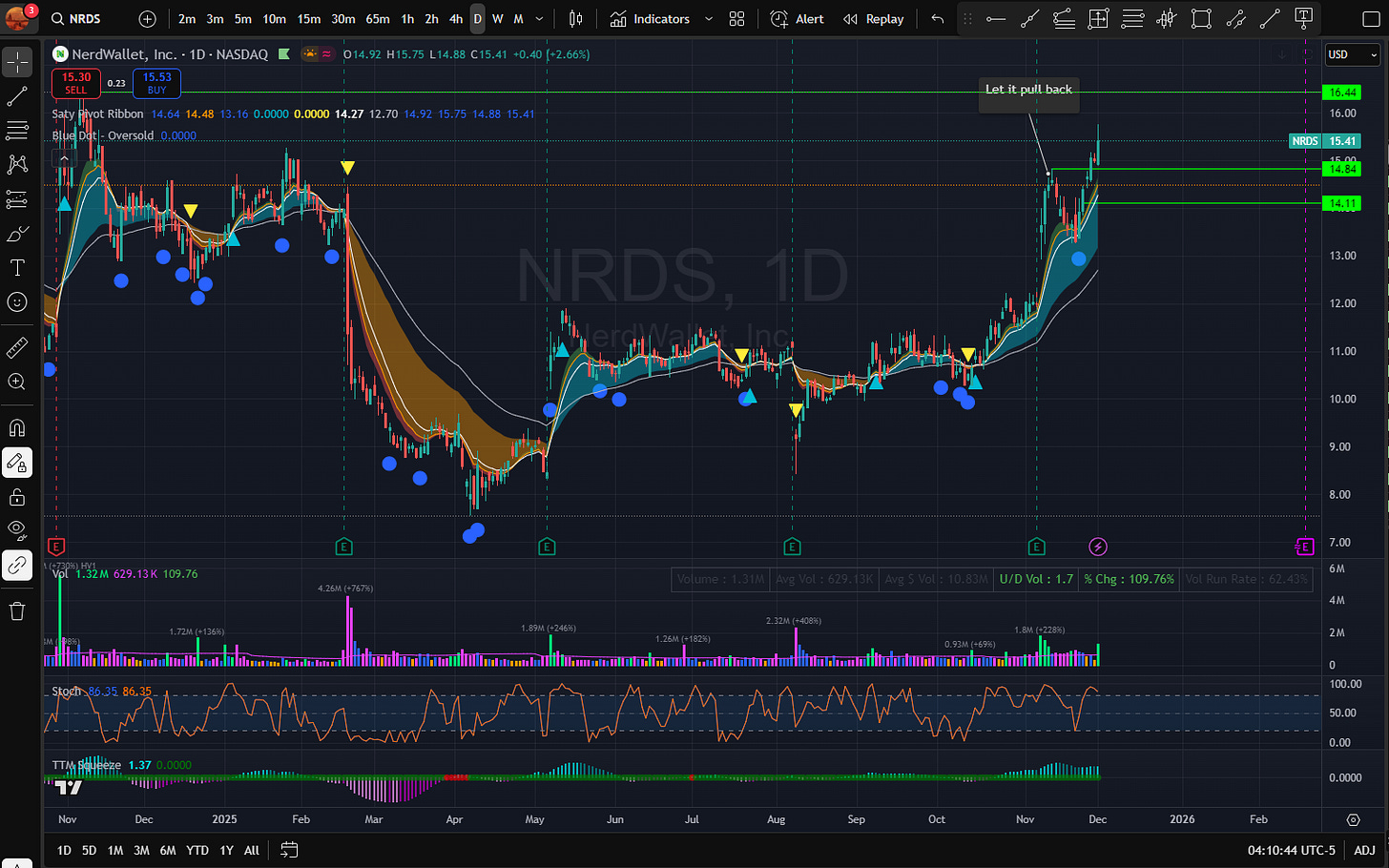
Task: Open the 04:10:44 UTC-5 timezone menu
Action: pyautogui.click(x=1292, y=850)
